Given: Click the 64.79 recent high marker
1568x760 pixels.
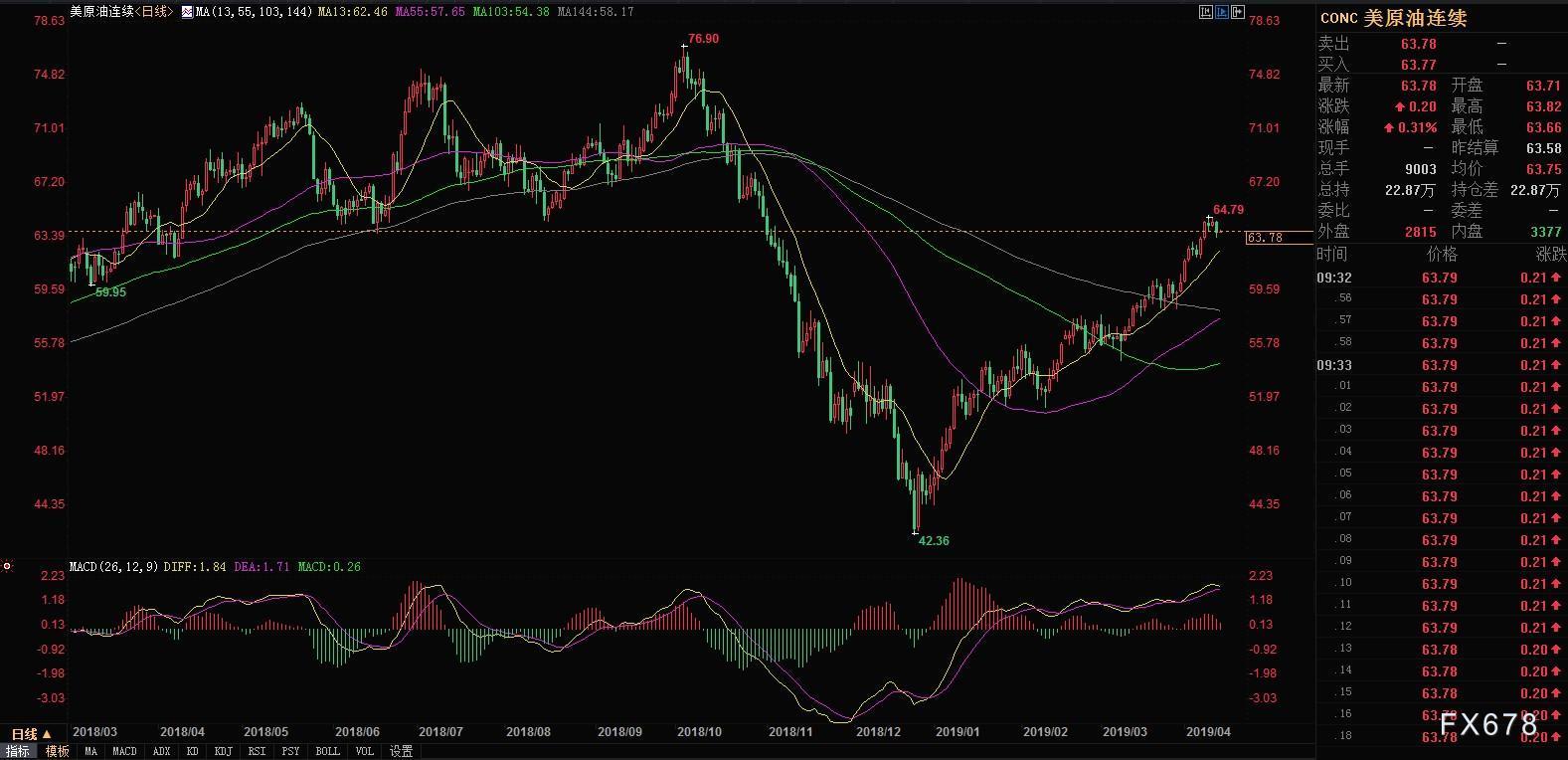Looking at the screenshot, I should point(1228,210).
